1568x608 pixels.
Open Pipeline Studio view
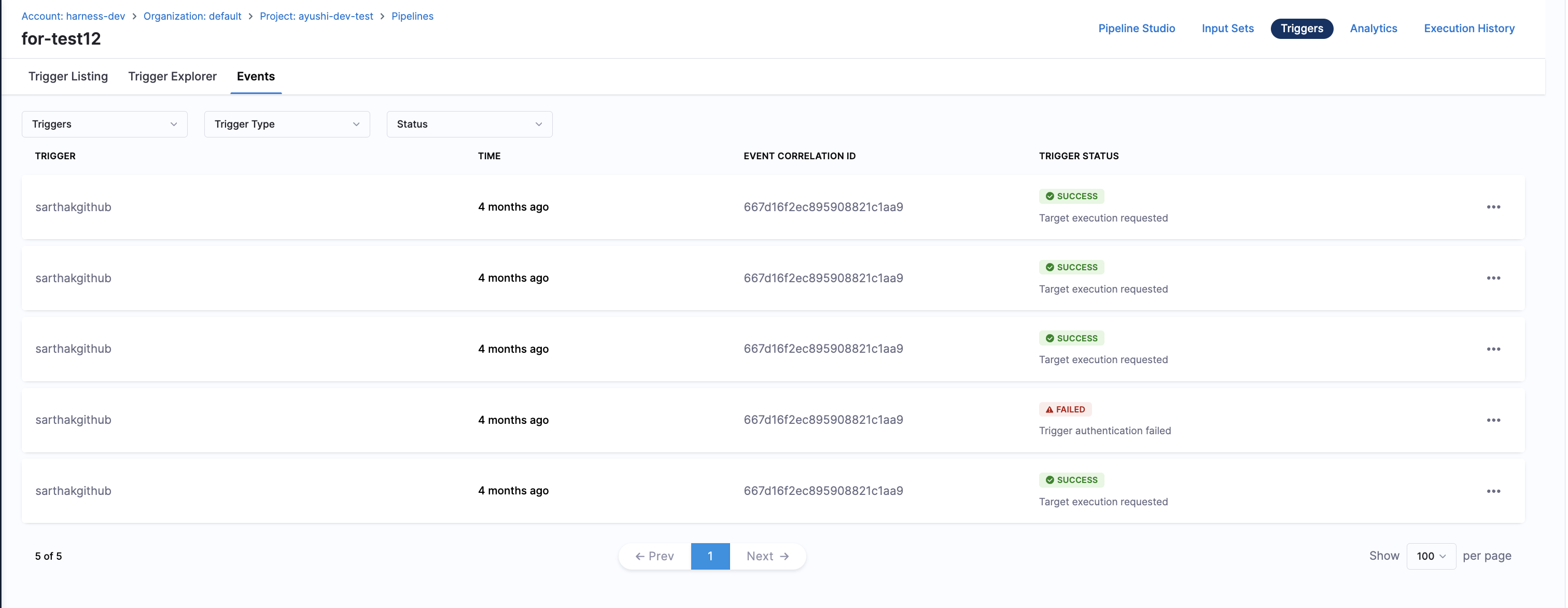coord(1136,29)
